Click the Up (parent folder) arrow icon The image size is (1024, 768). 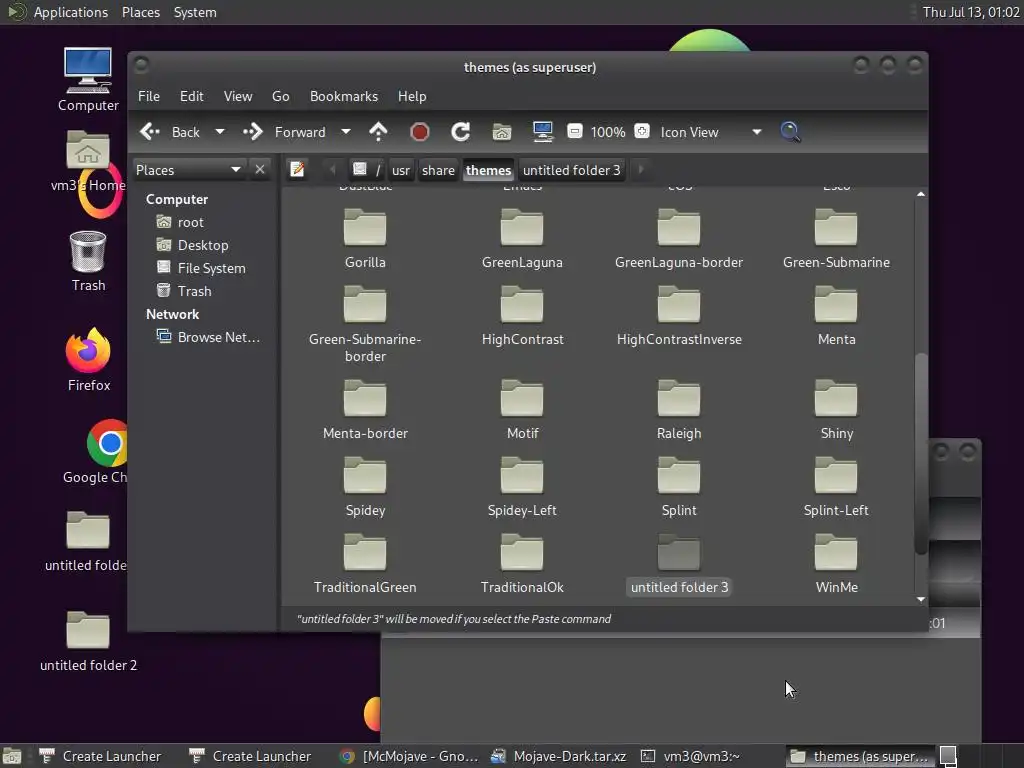tap(378, 132)
